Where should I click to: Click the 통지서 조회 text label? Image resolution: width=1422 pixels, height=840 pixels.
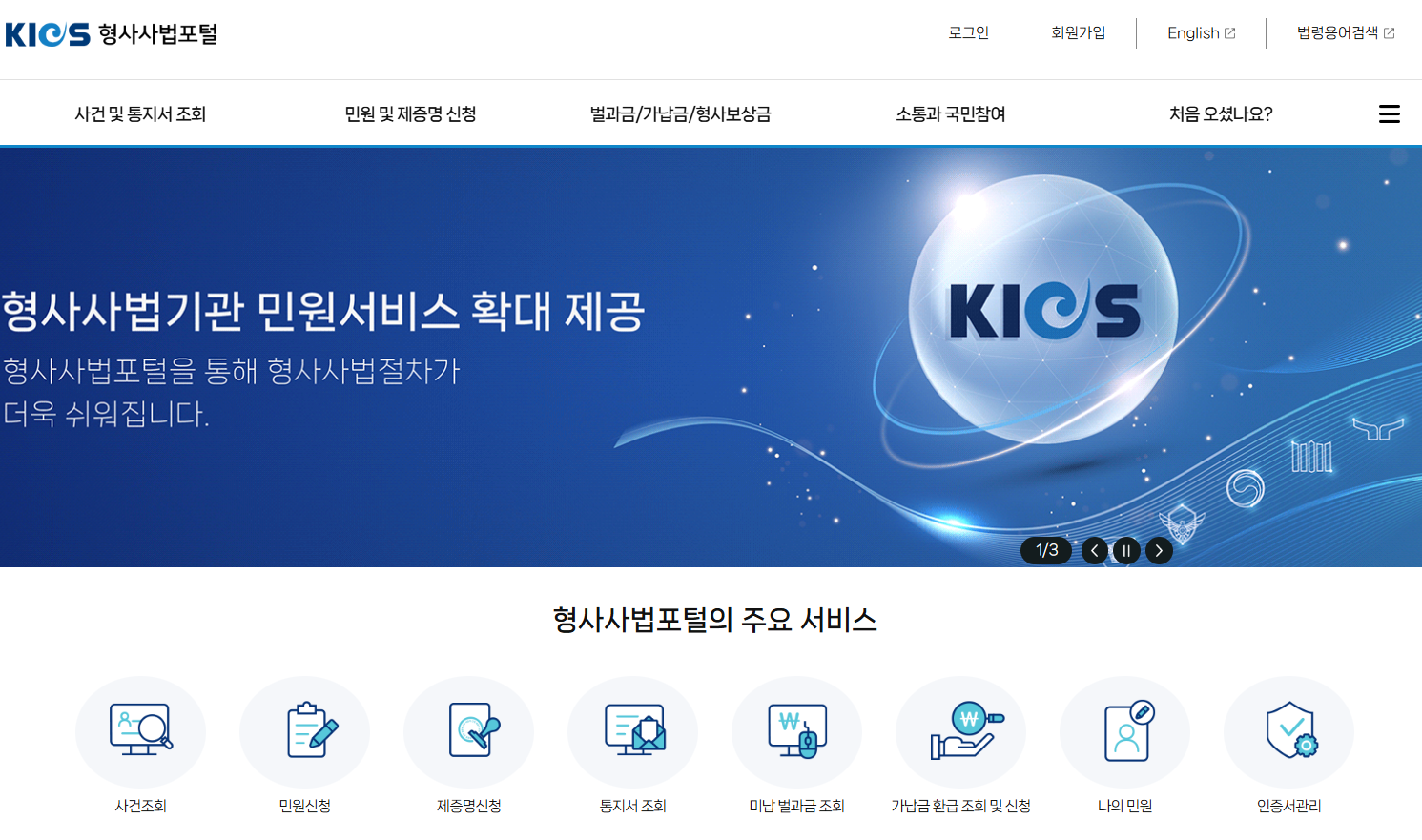tap(632, 806)
